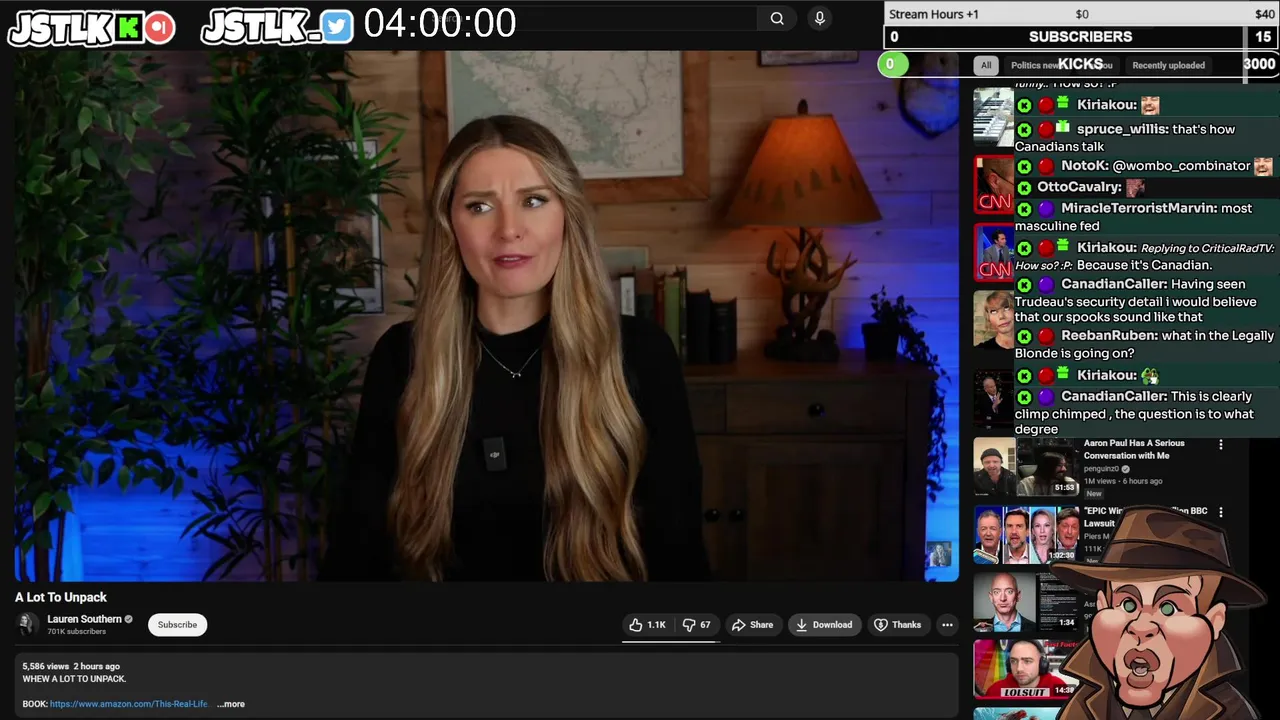Click the green gift icon beside spruce_willis
This screenshot has width=1280, height=720.
coord(1063,128)
